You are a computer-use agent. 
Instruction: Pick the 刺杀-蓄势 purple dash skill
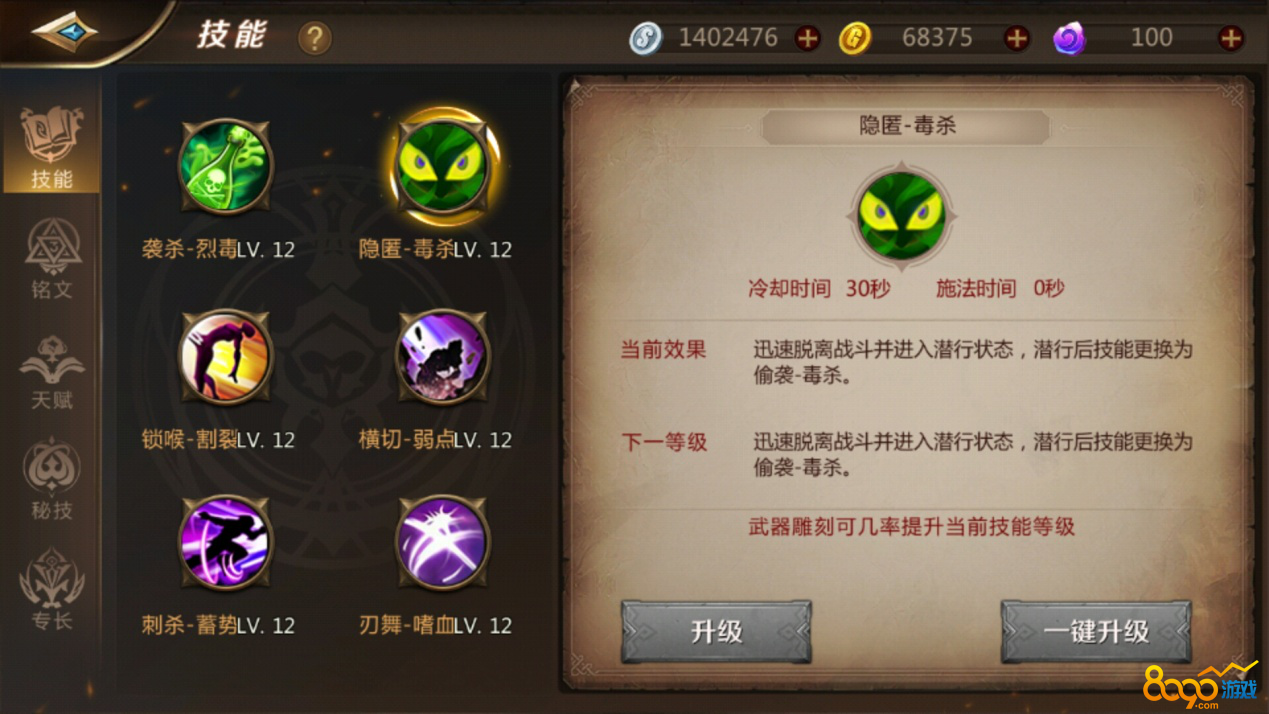pyautogui.click(x=225, y=543)
